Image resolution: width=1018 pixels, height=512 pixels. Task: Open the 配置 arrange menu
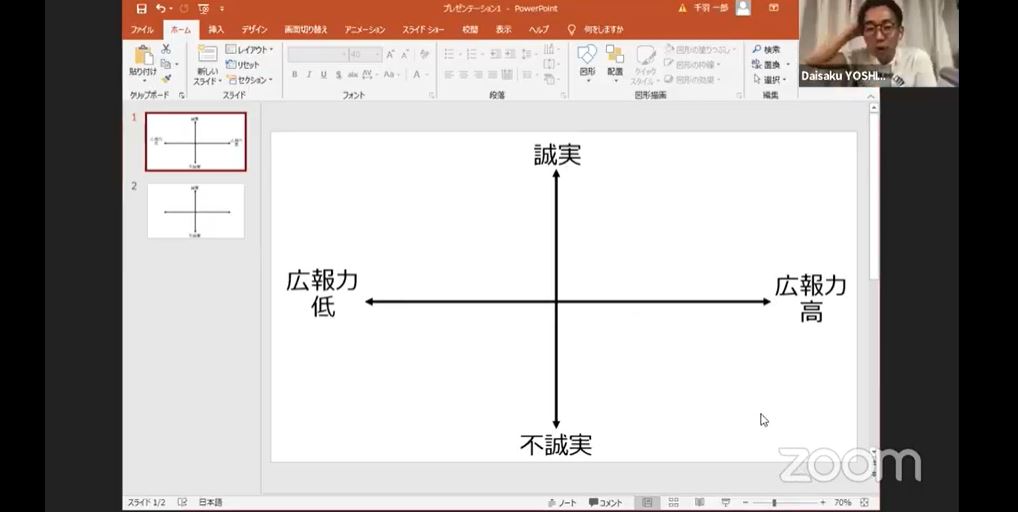[x=615, y=55]
